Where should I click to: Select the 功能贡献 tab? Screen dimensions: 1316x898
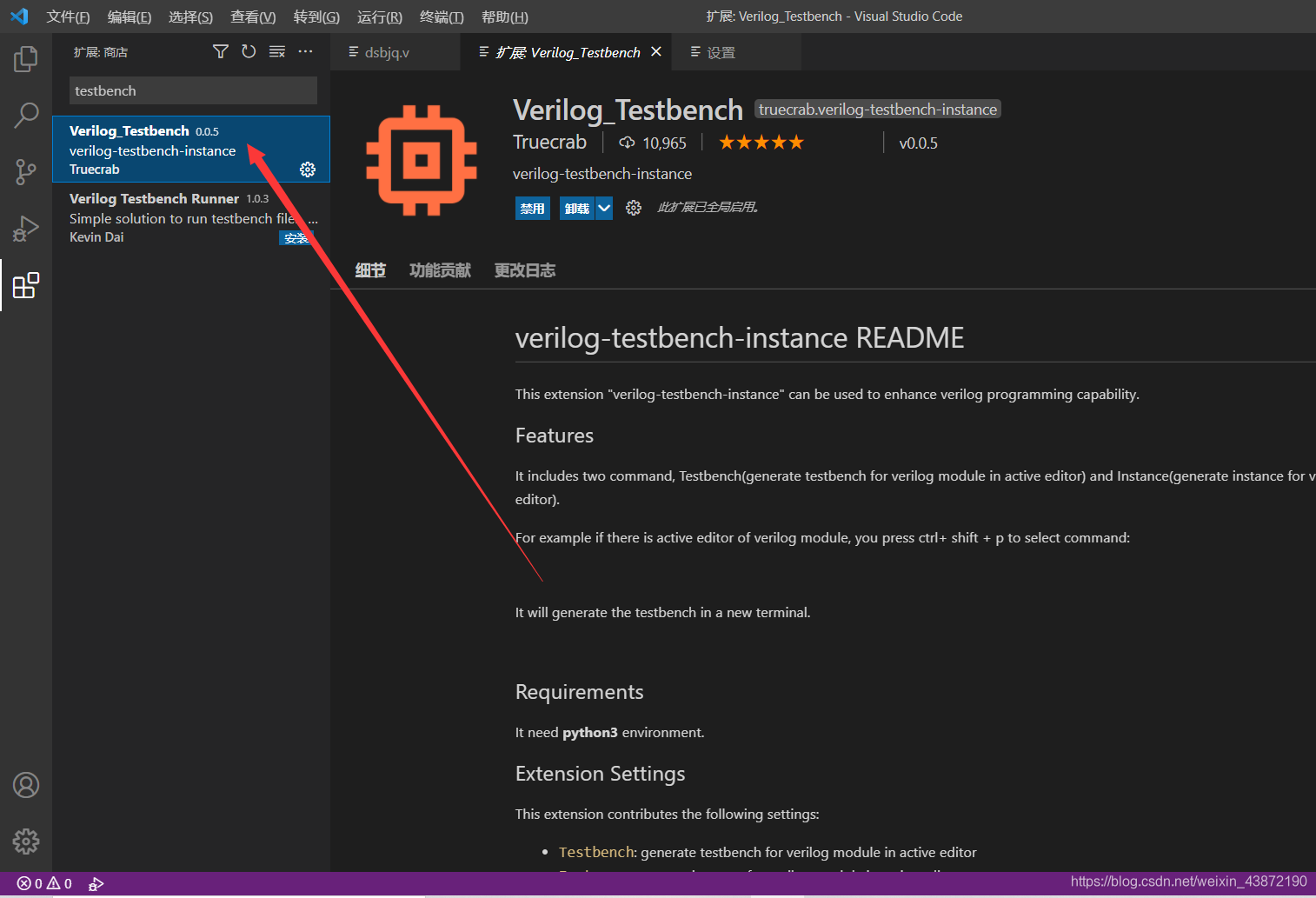click(x=440, y=270)
